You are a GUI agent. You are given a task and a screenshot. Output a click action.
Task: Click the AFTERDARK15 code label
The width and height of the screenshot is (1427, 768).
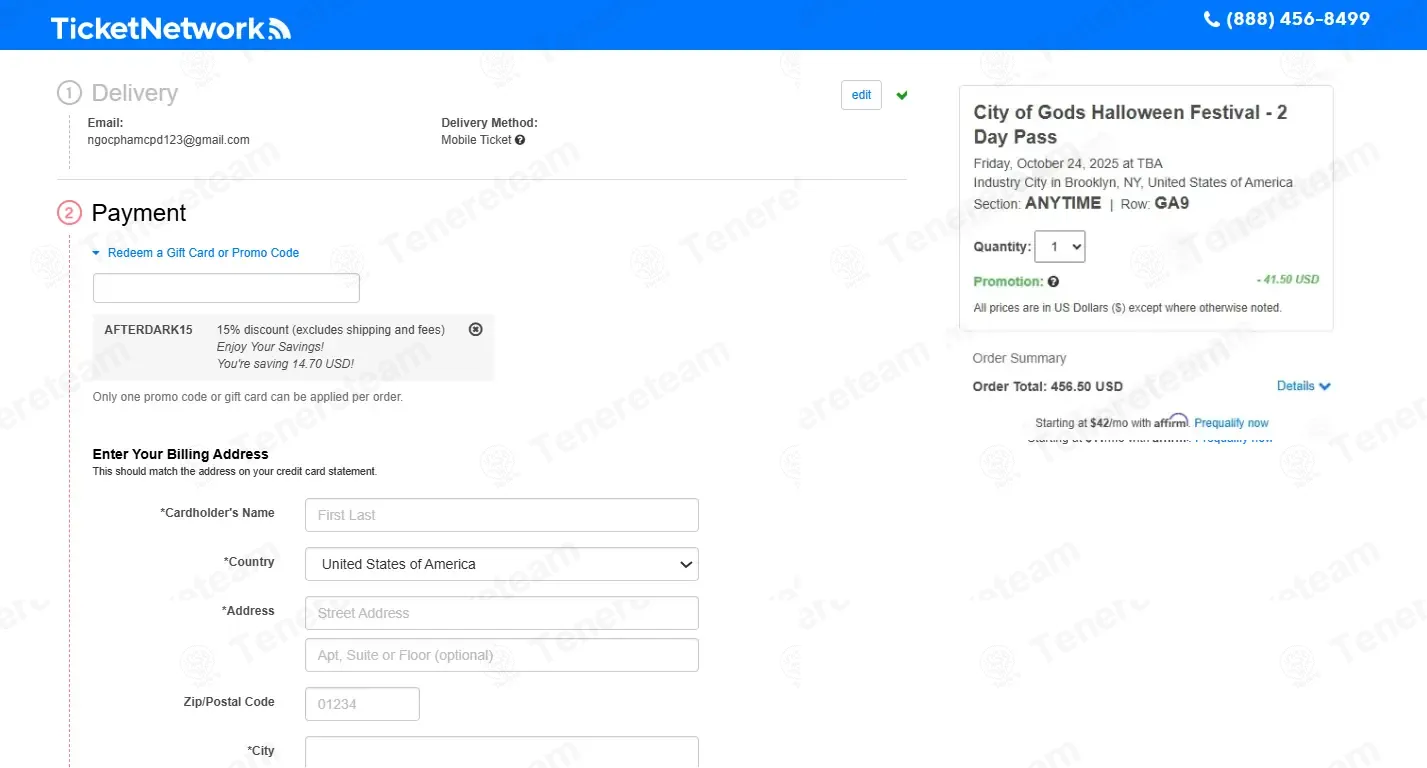pos(149,330)
